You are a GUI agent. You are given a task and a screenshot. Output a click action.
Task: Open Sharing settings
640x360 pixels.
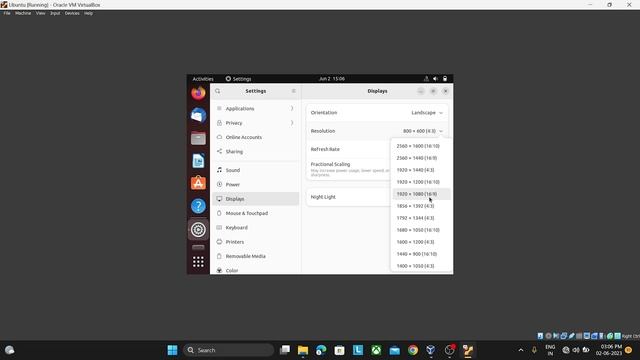click(x=256, y=151)
